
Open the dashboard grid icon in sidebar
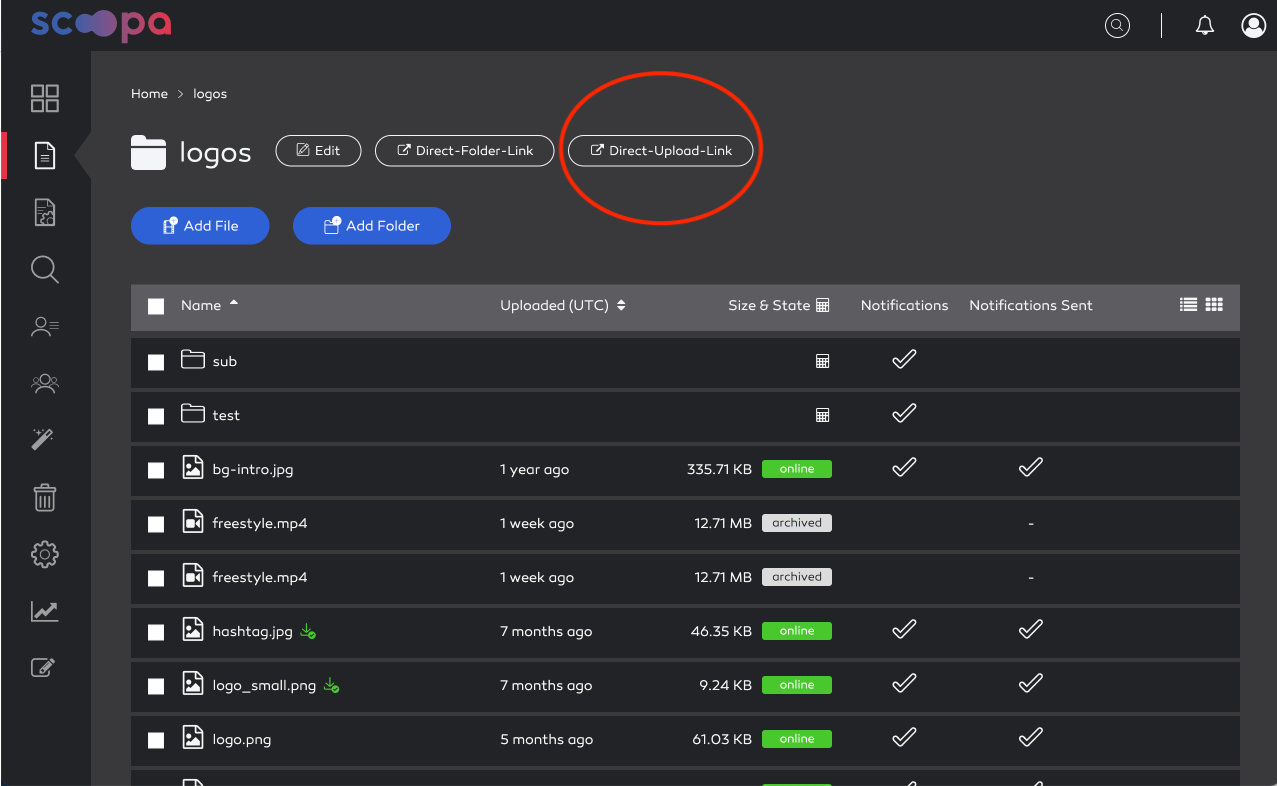coord(45,98)
